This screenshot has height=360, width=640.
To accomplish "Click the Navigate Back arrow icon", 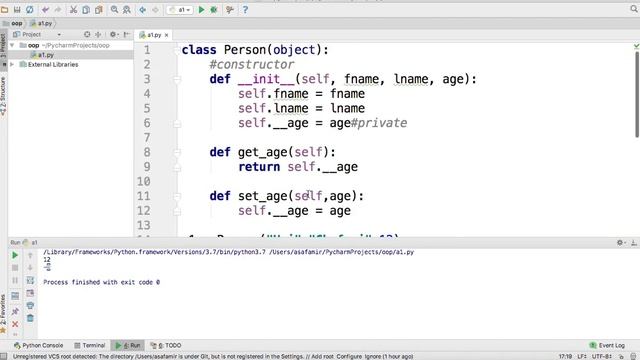I will coord(142,9).
